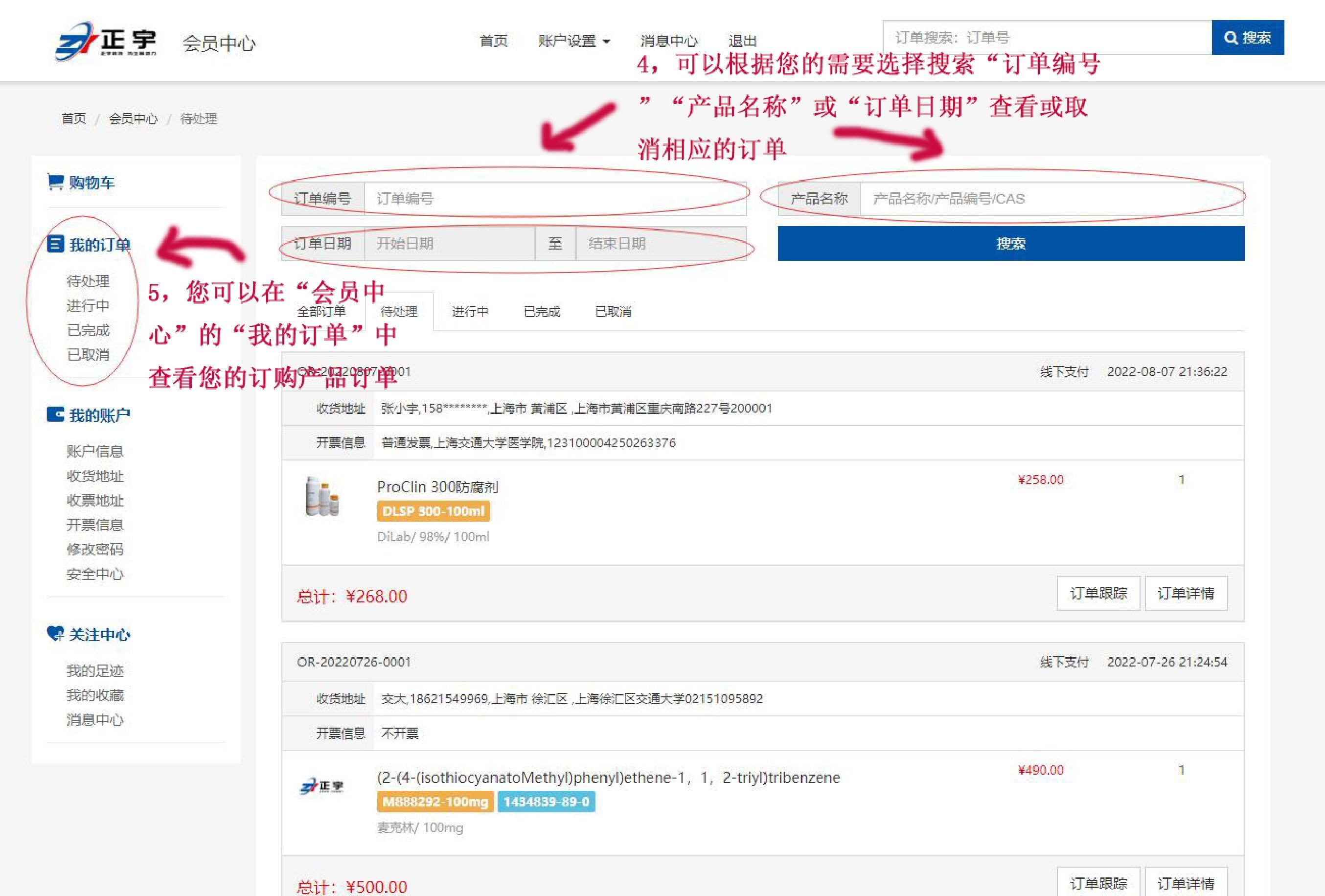Click the 我的订单 list icon
The image size is (1325, 896).
[x=55, y=244]
